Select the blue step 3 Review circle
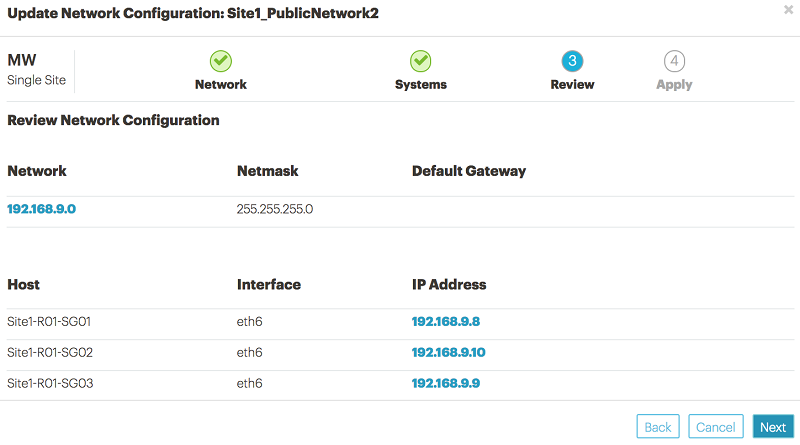This screenshot has height=445, width=800. pos(573,61)
